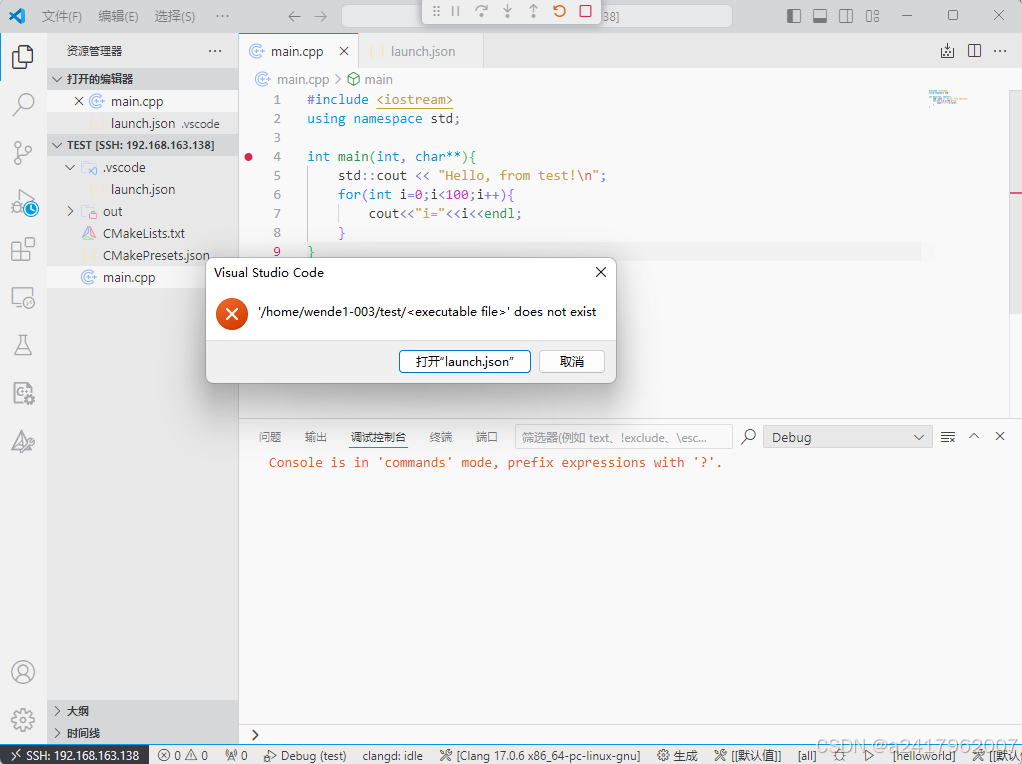Maximize the panel size chevron
Screen dimensions: 1022x764
pyautogui.click(x=974, y=436)
